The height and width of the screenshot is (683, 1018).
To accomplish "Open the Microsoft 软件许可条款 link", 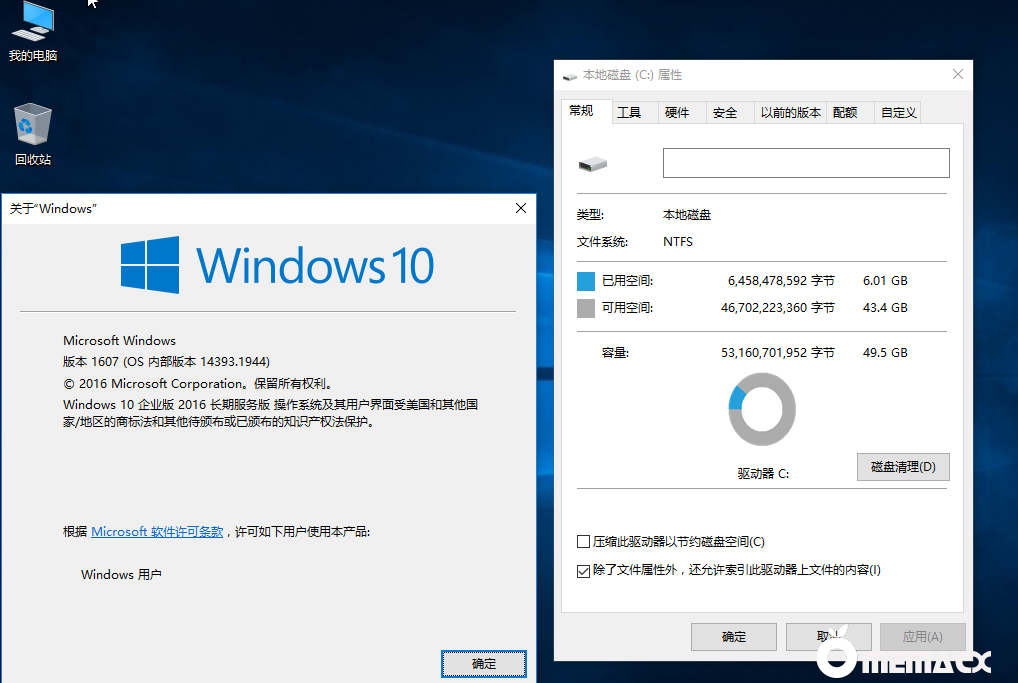I will [157, 532].
